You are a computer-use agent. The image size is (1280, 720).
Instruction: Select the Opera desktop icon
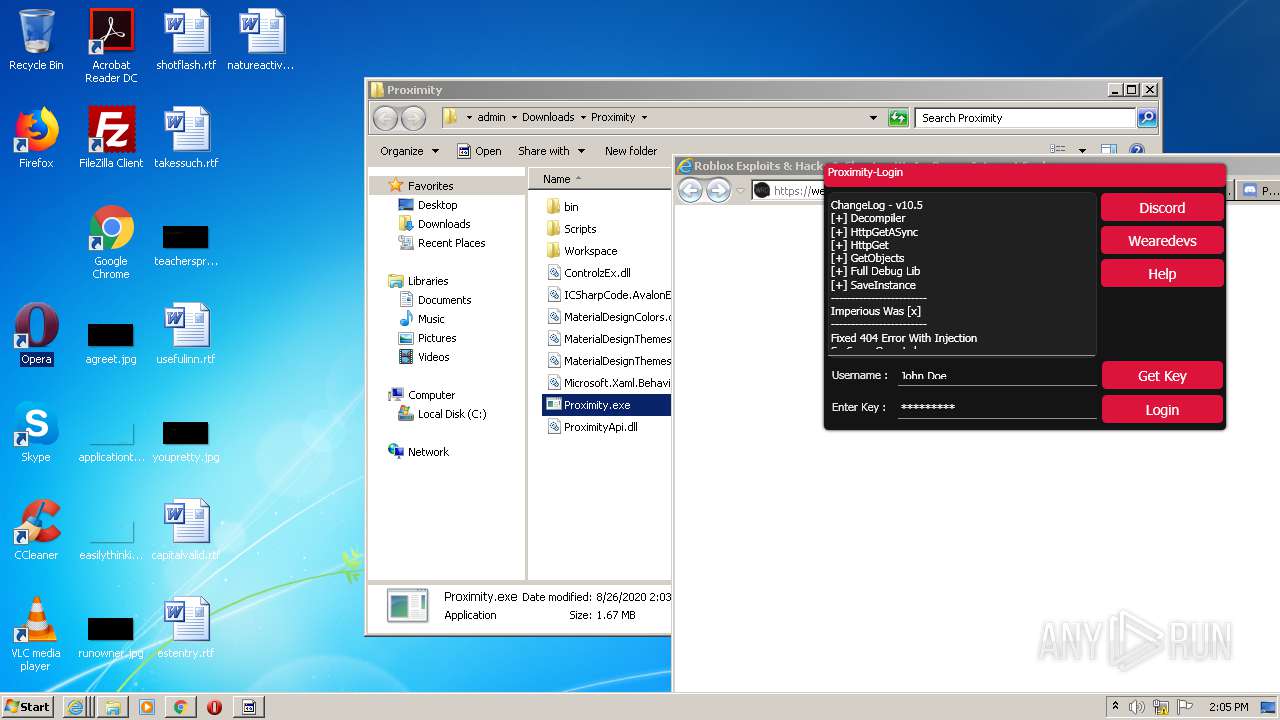point(36,334)
